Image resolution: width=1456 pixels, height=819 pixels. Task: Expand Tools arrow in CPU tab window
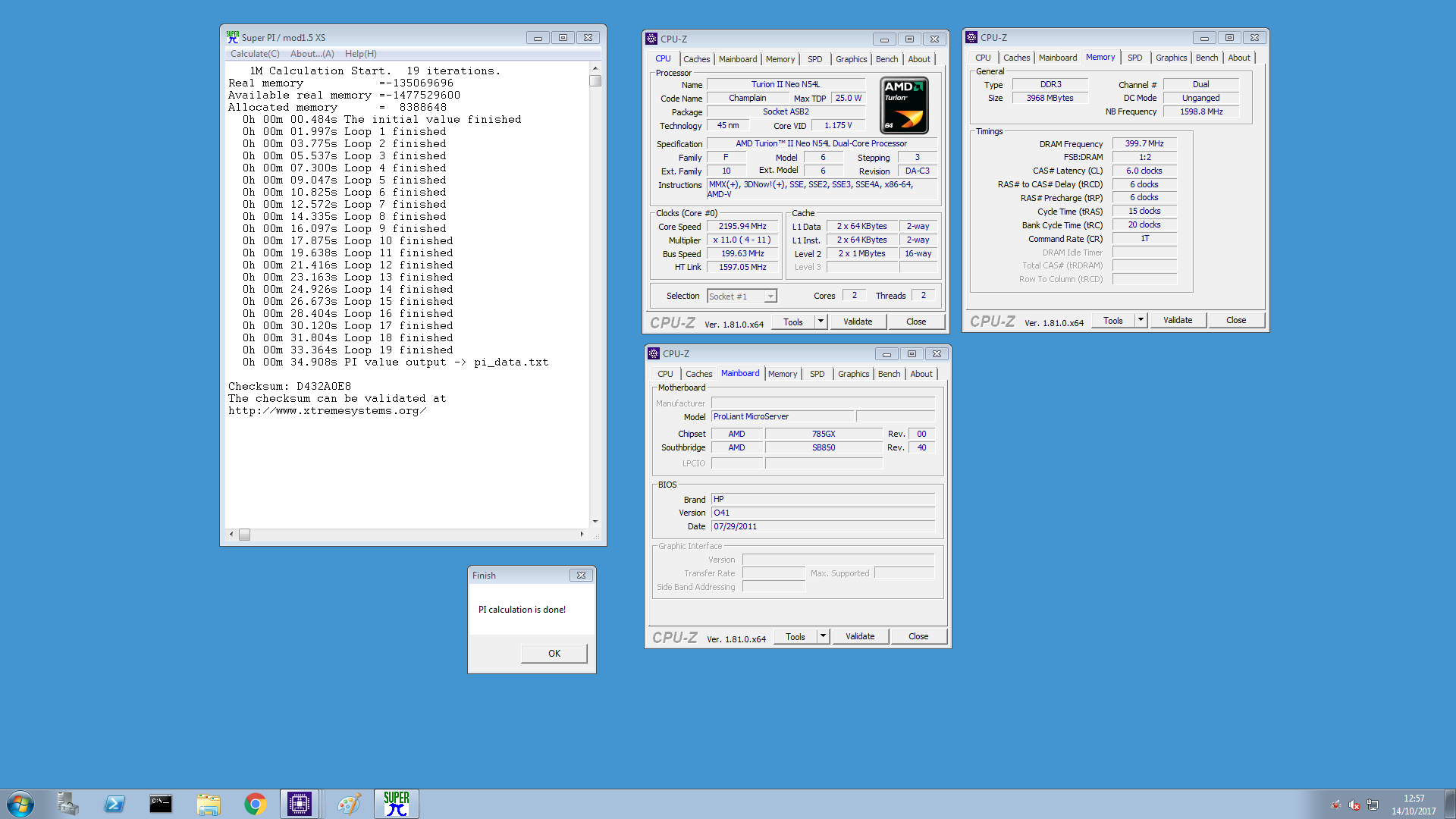(x=821, y=322)
